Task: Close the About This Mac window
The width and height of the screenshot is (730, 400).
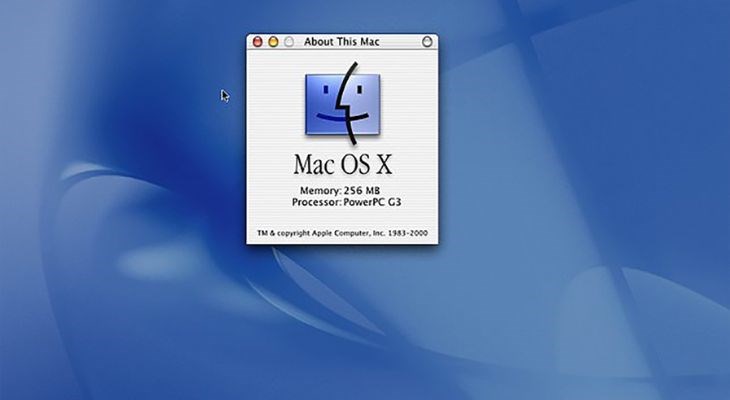Action: (257, 42)
